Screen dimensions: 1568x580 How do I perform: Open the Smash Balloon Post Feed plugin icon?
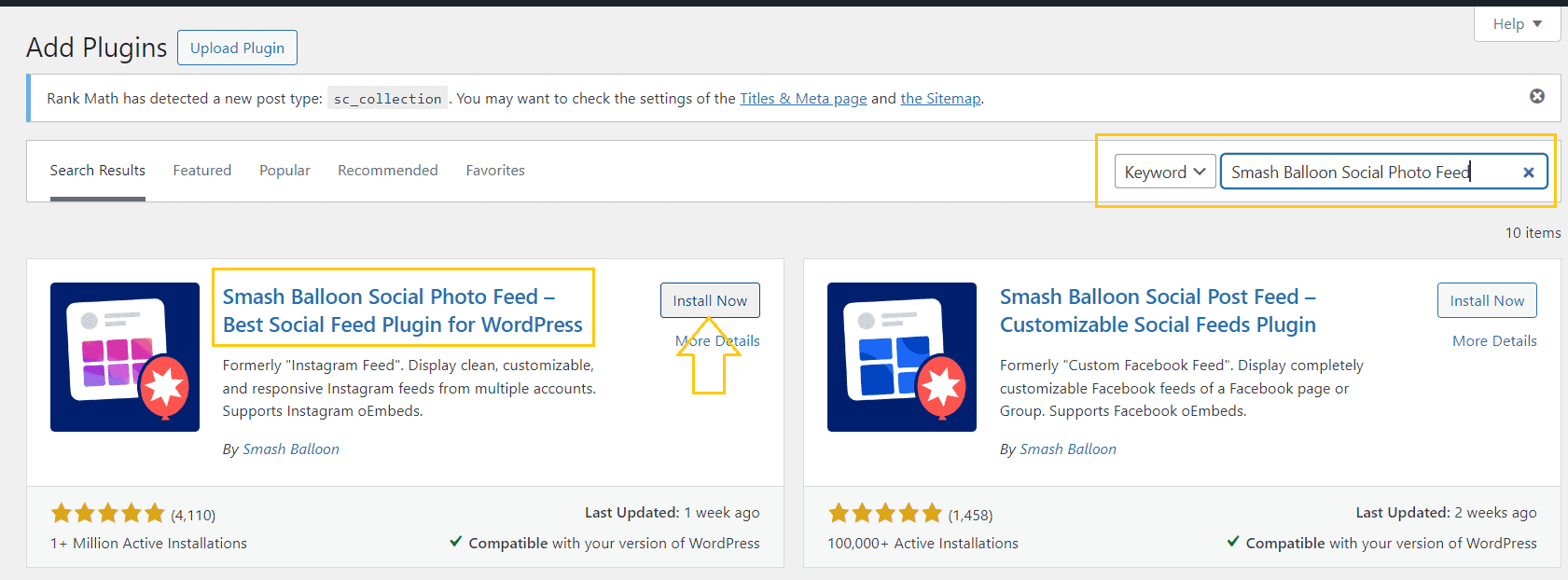pyautogui.click(x=902, y=357)
